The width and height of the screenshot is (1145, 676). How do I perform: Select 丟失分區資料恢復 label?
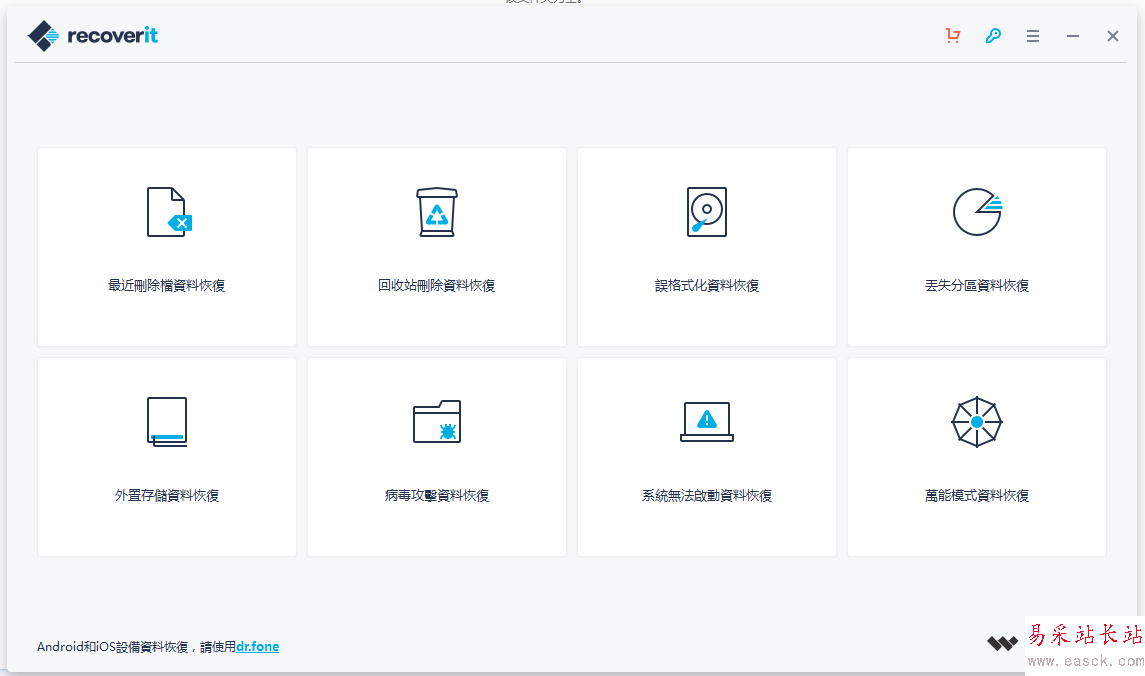977,285
